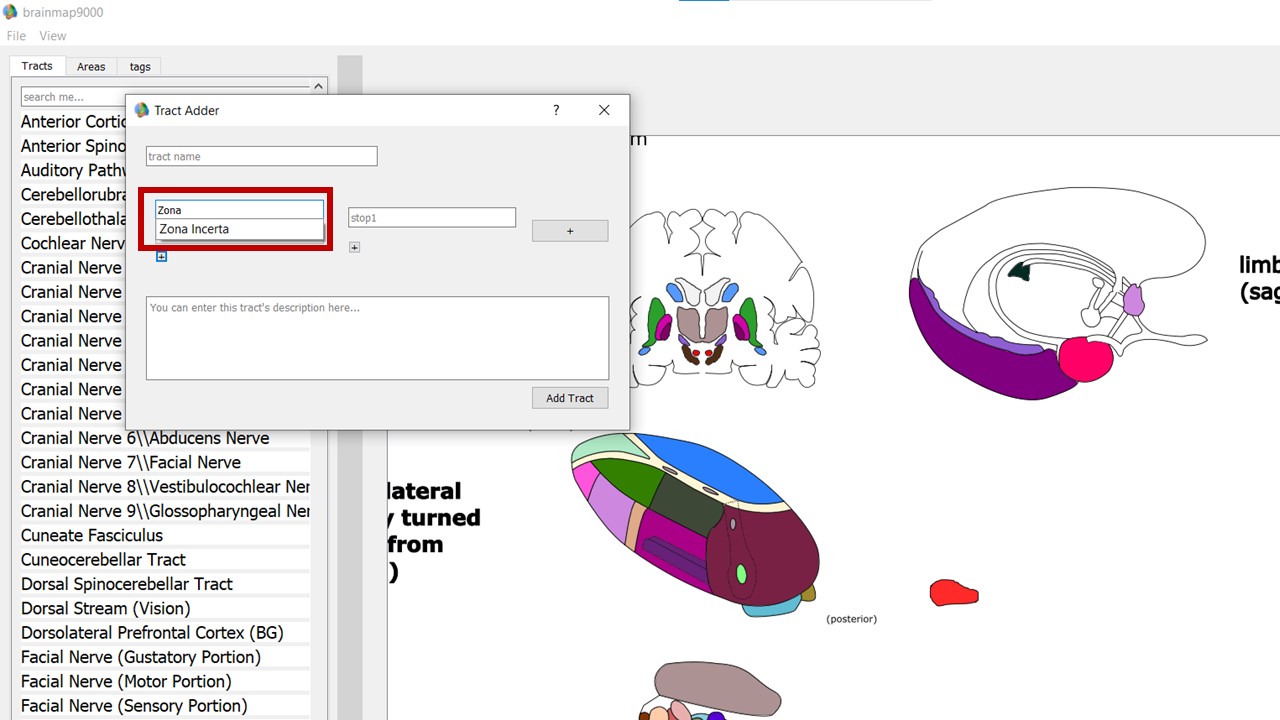Click the red brain region shape
The width and height of the screenshot is (1280, 720).
click(953, 593)
